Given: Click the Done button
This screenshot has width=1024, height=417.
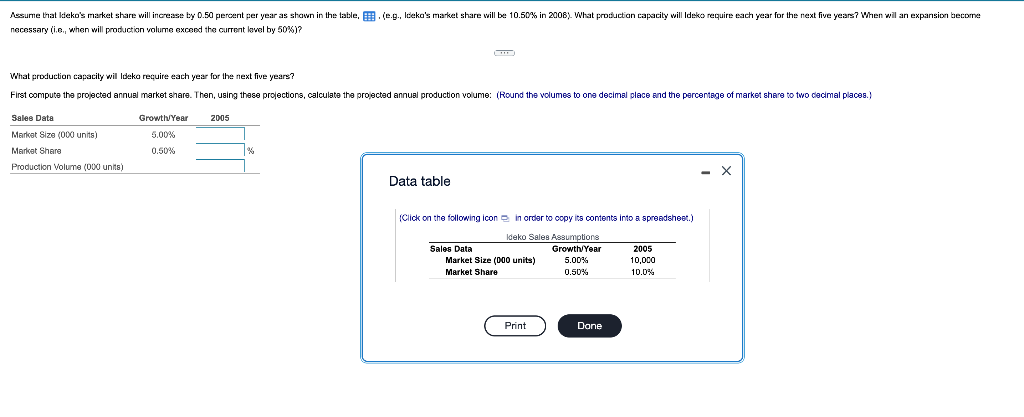Looking at the screenshot, I should click(590, 326).
